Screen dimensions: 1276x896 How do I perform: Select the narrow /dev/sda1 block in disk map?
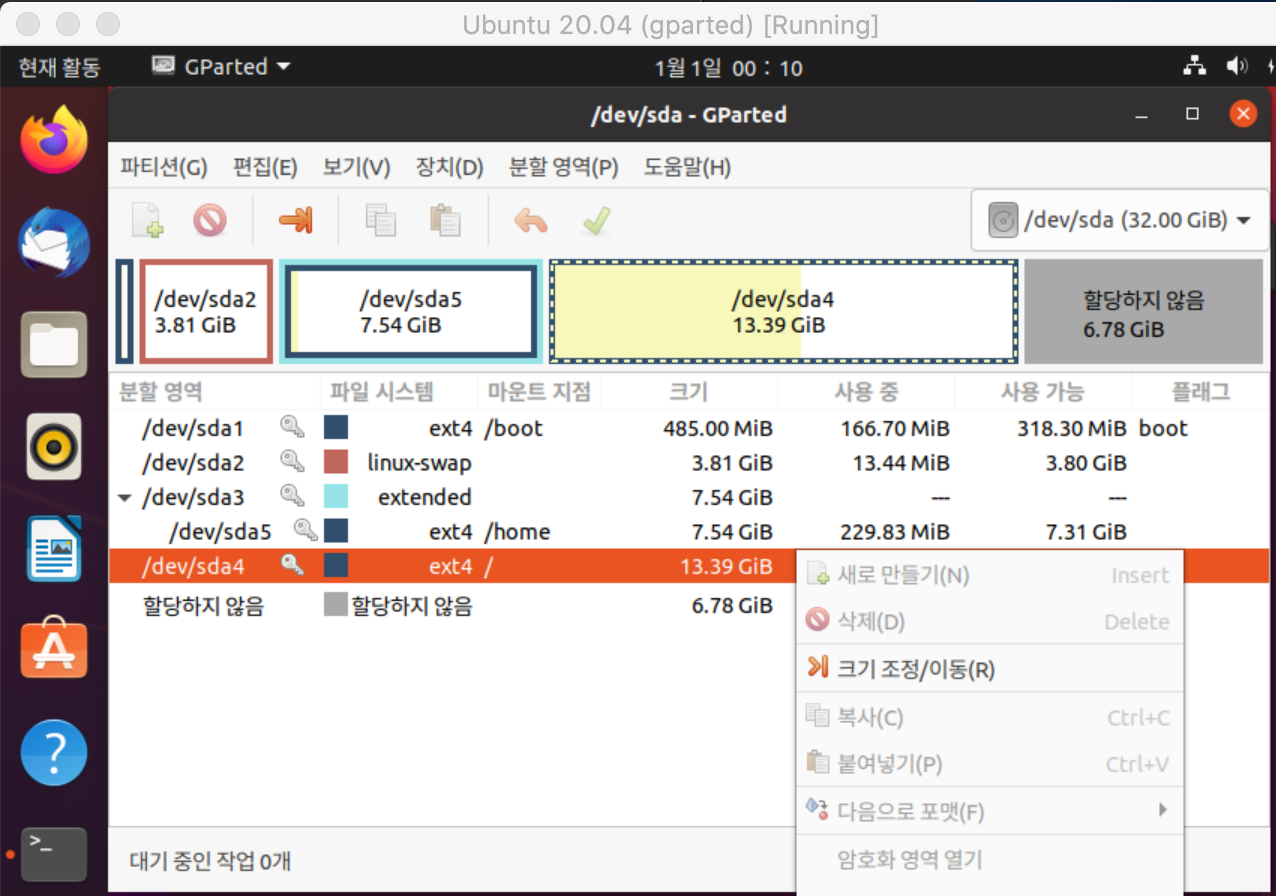pos(124,311)
